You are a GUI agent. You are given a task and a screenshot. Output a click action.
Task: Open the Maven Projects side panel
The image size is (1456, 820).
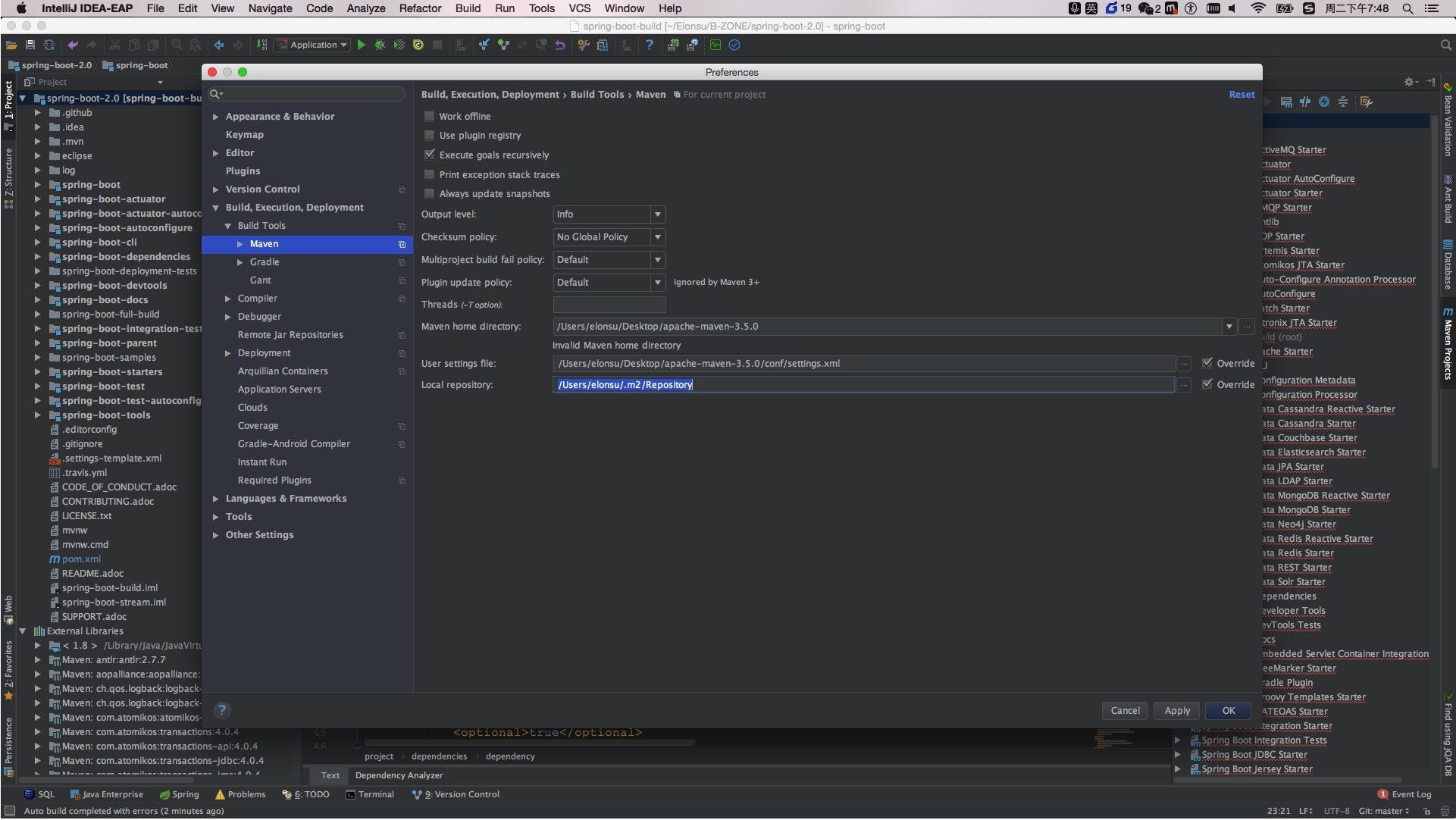1448,345
